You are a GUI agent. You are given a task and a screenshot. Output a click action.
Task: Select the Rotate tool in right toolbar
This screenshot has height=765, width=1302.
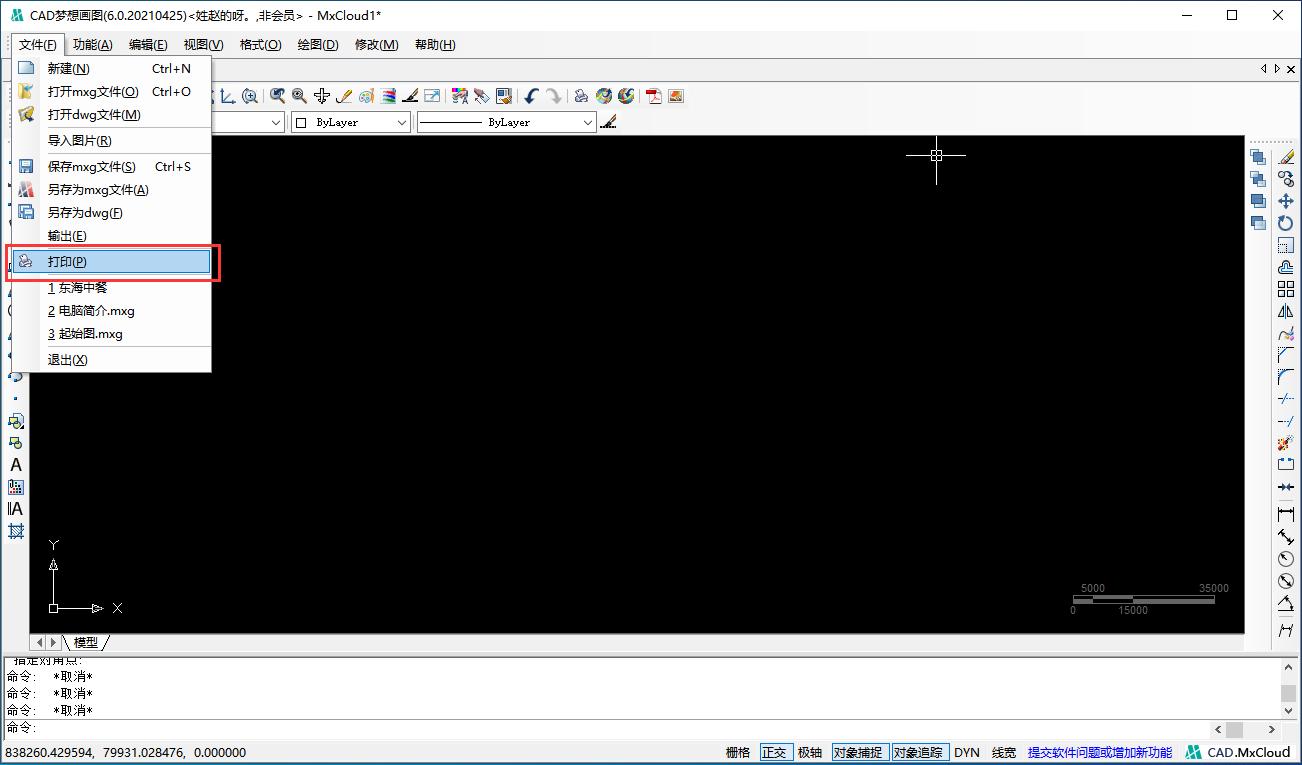coord(1286,223)
